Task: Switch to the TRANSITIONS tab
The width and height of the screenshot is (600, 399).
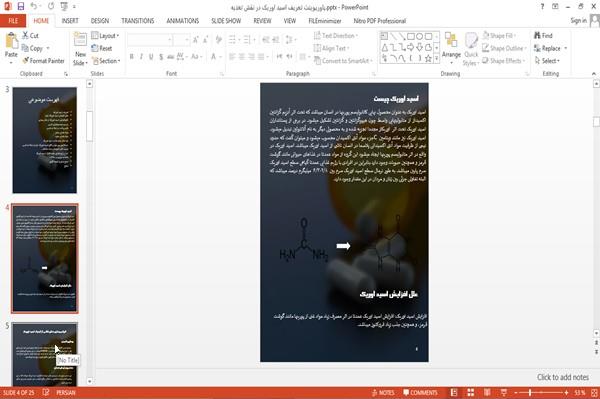Action: point(138,21)
